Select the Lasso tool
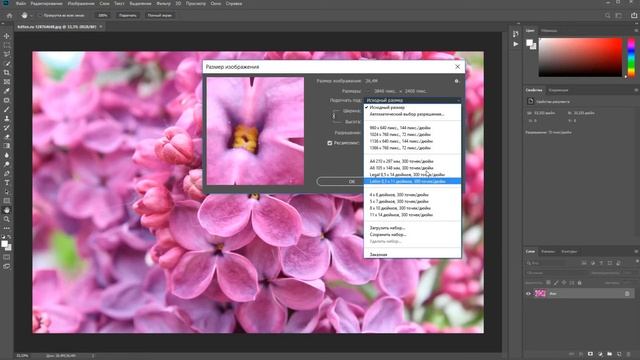 [x=7, y=54]
